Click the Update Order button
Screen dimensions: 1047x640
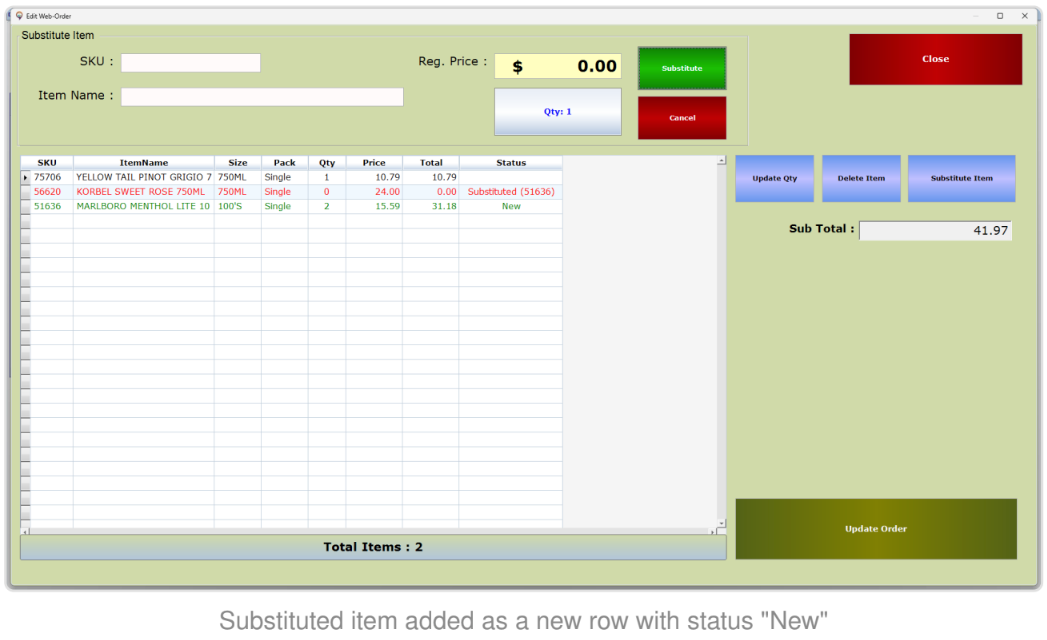tap(876, 528)
